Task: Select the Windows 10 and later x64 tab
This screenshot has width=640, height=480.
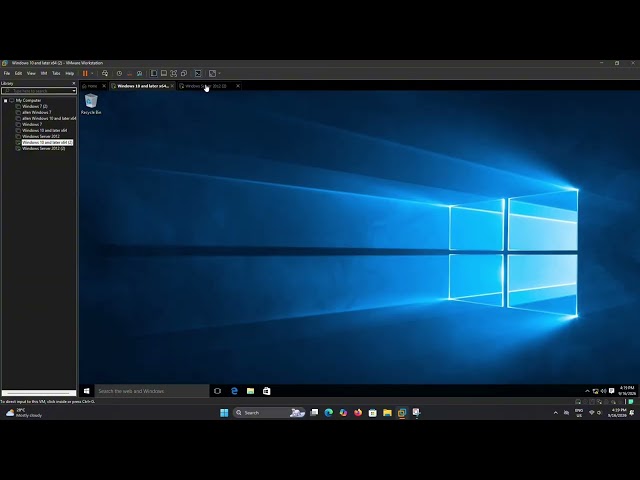Action: (x=140, y=86)
